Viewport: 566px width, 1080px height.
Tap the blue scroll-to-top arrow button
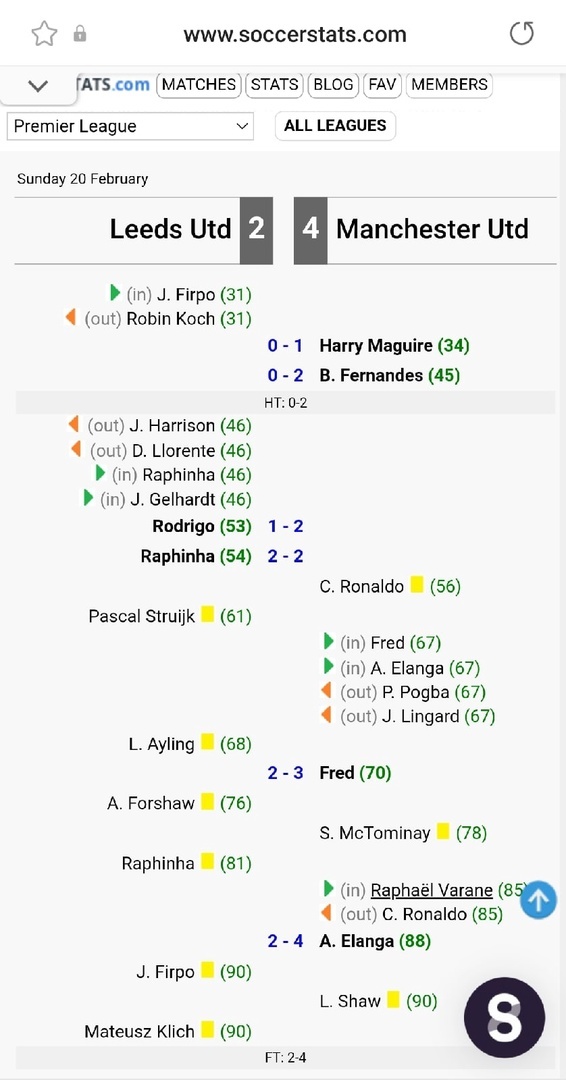[538, 900]
